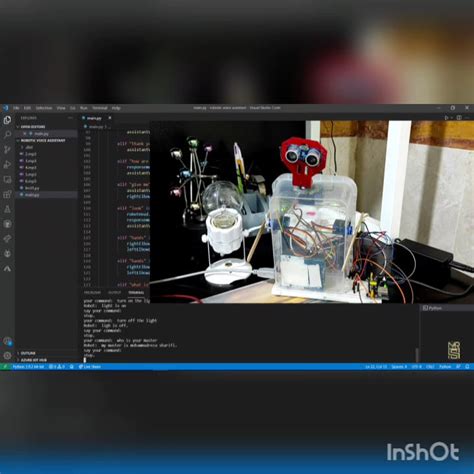Switch to the Output panel tab
The width and height of the screenshot is (474, 474).
pyautogui.click(x=115, y=292)
